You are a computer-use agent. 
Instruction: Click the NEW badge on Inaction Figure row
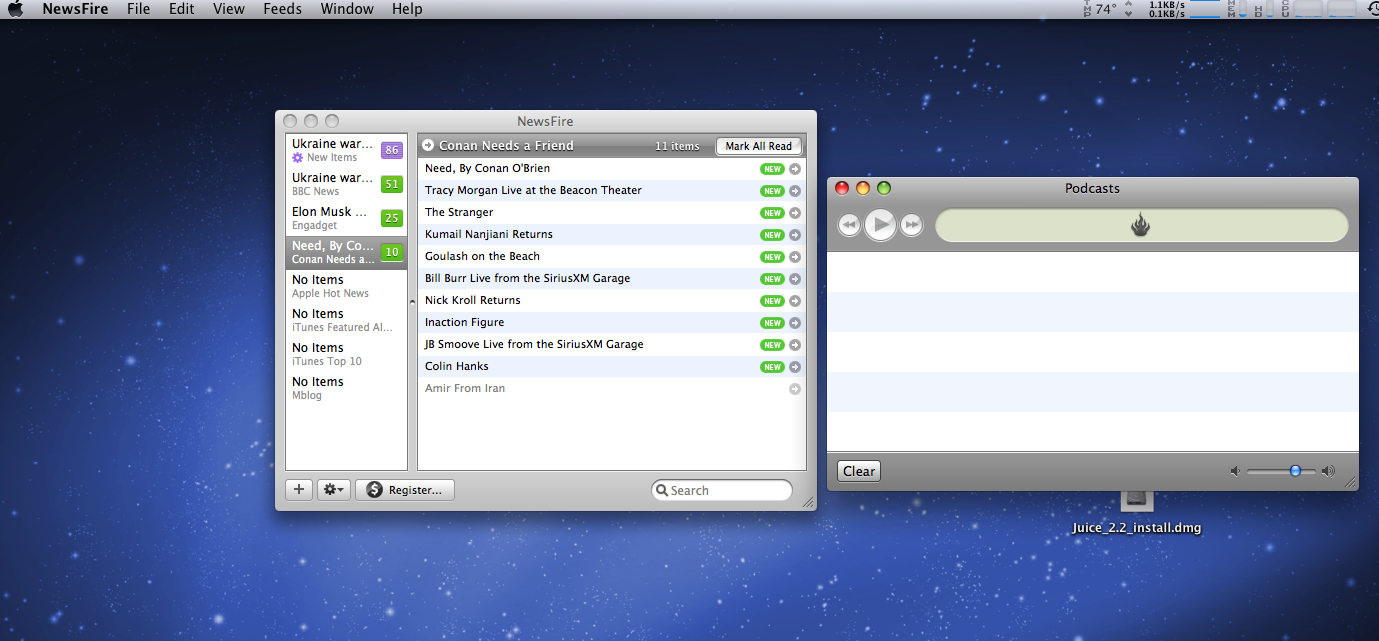click(x=772, y=323)
